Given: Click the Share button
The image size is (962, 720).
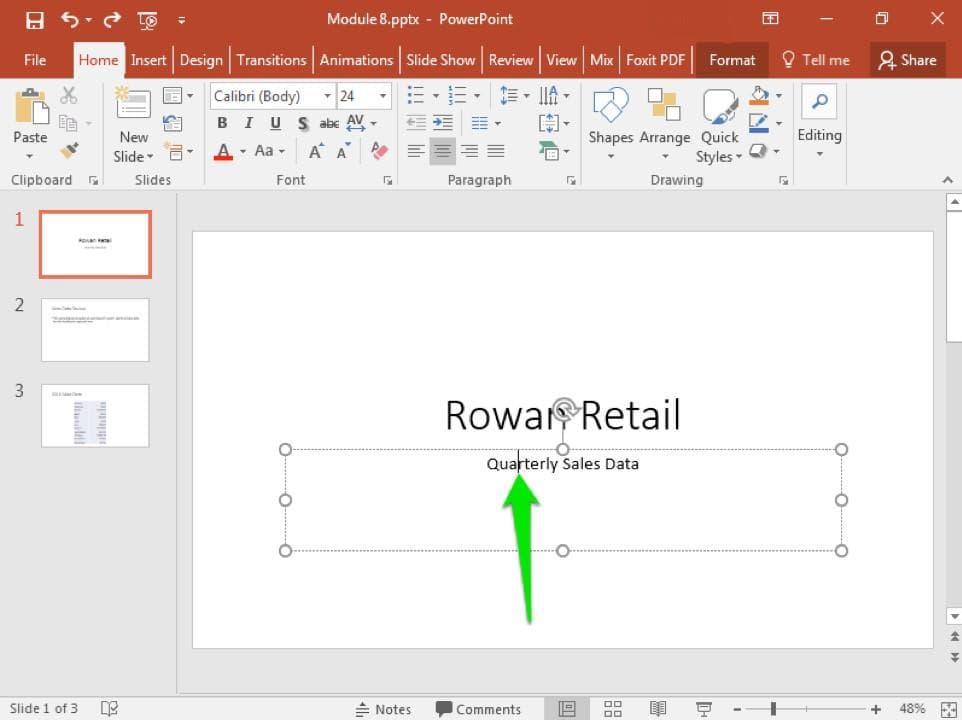Looking at the screenshot, I should tap(907, 60).
